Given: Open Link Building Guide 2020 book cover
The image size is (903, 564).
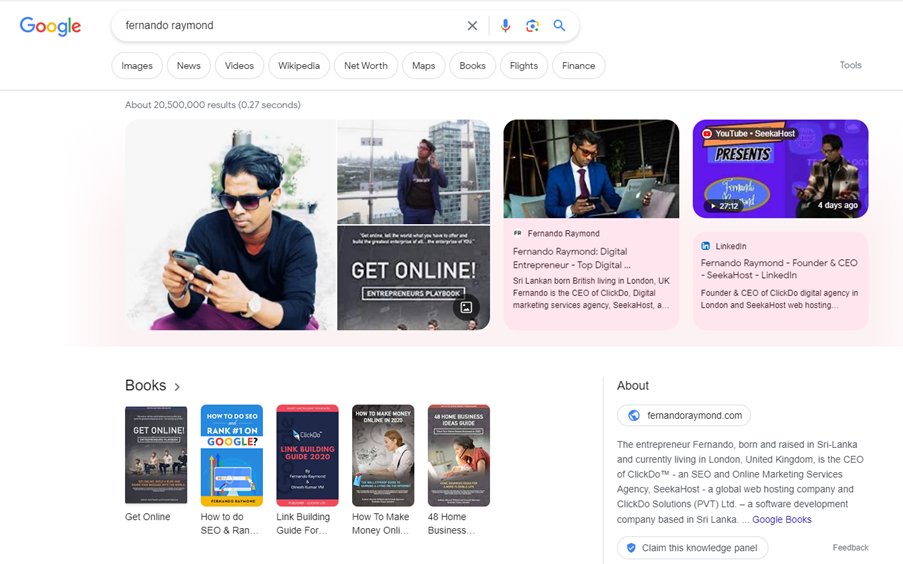Looking at the screenshot, I should point(308,455).
